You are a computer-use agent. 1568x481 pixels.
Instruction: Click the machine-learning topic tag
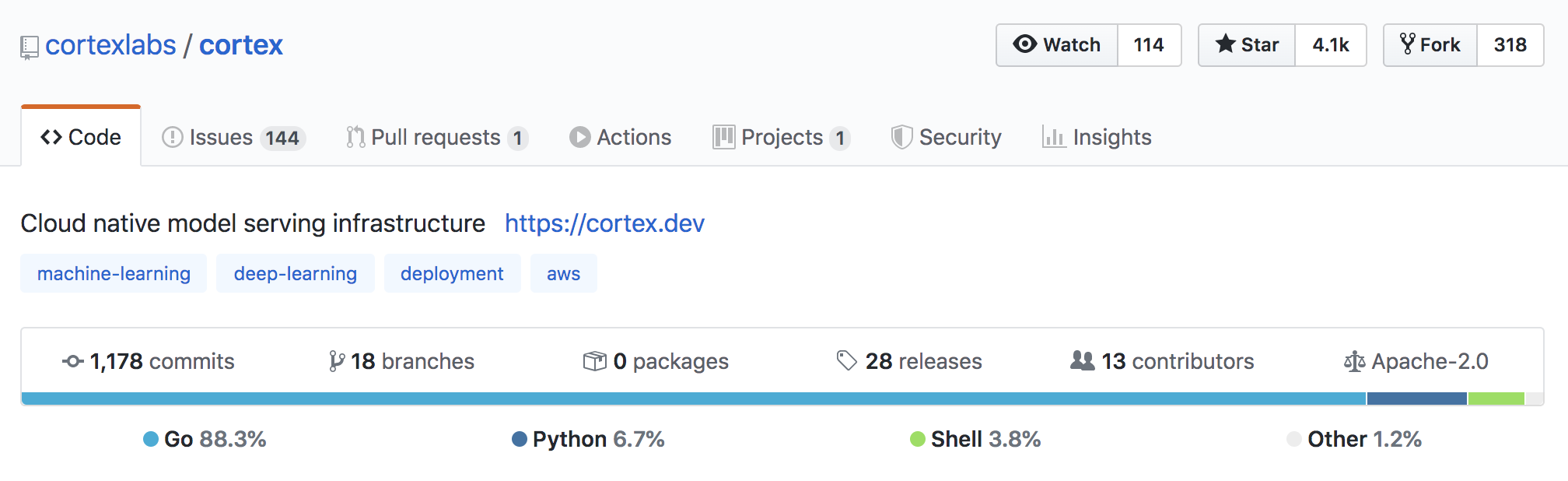click(x=114, y=274)
